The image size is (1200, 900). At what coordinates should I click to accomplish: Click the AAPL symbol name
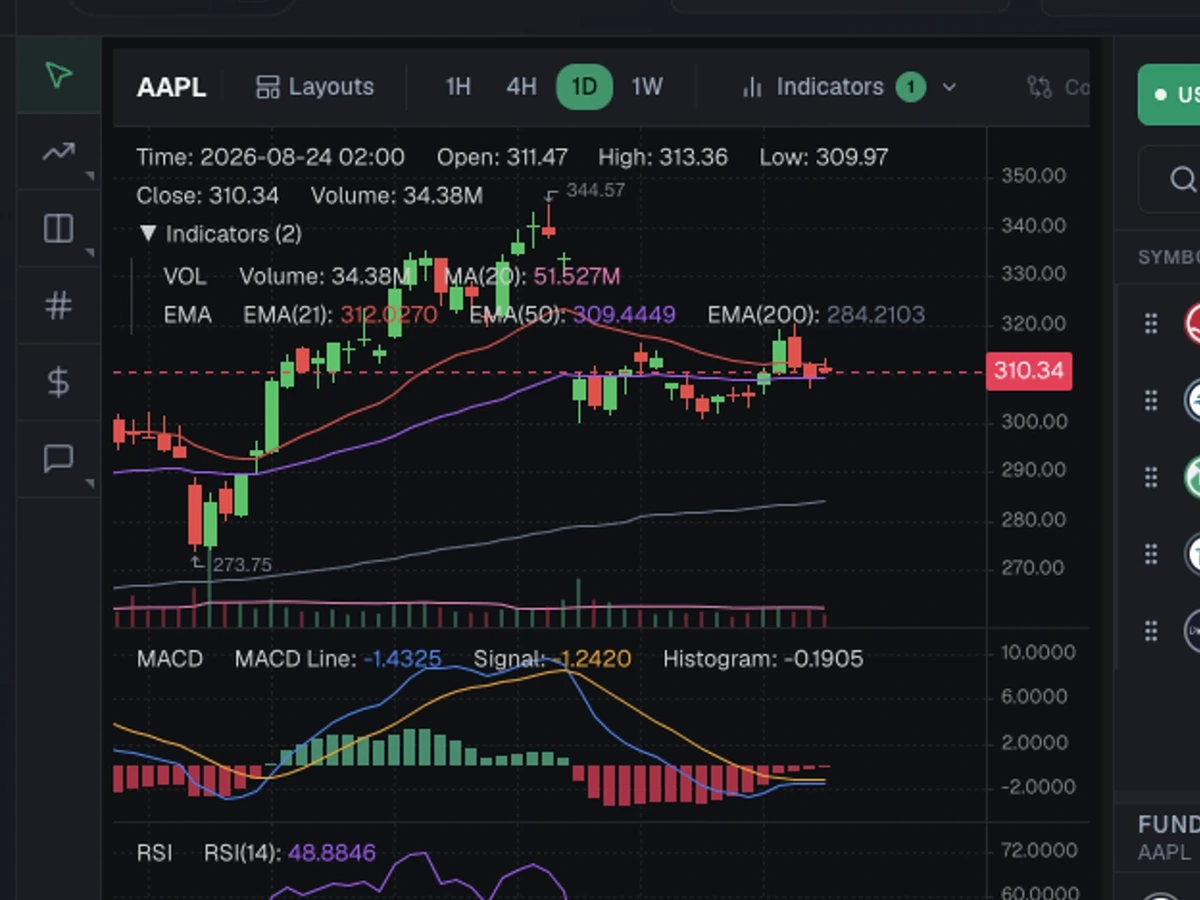click(171, 87)
